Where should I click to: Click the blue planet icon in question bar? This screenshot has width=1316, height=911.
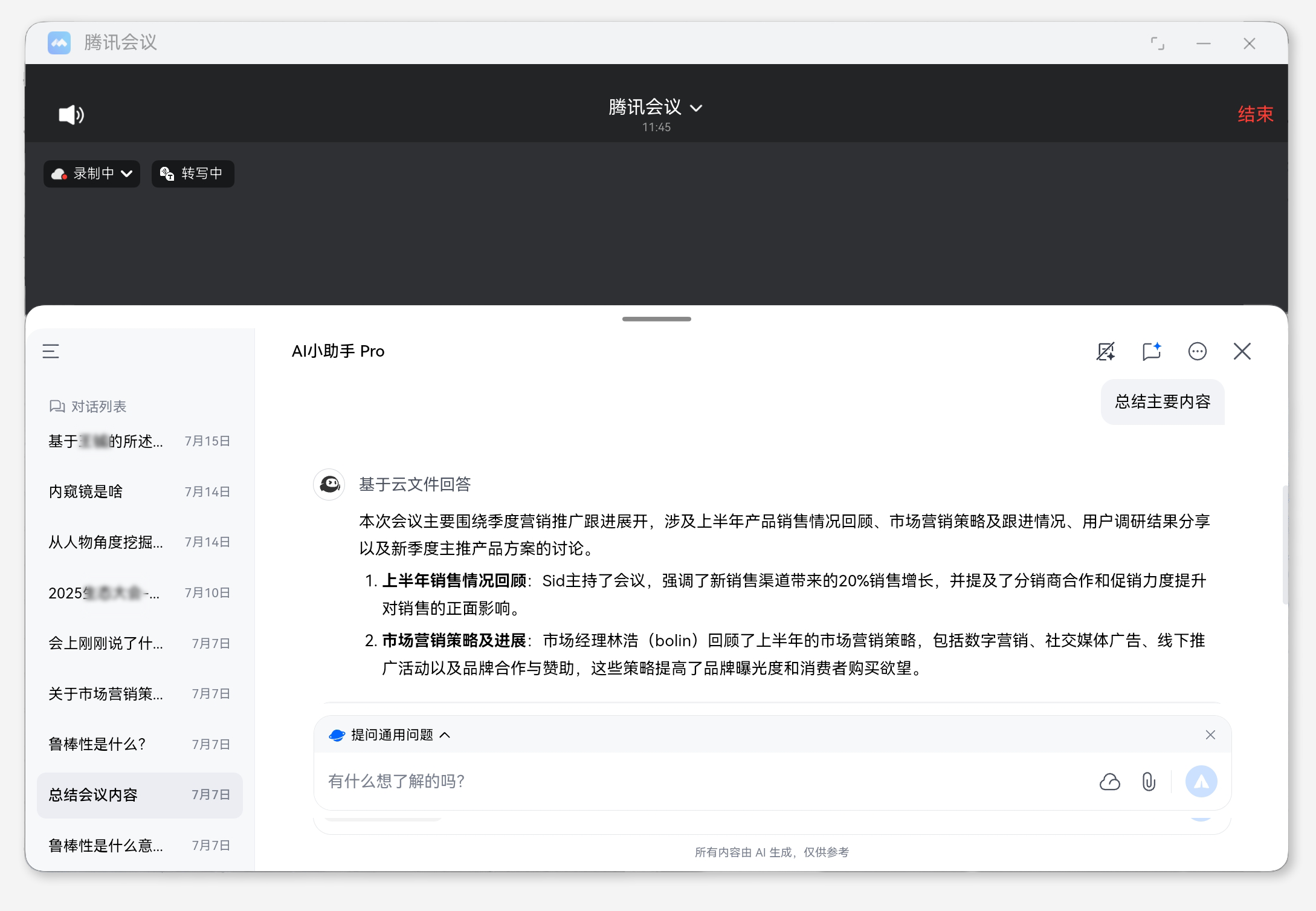pos(337,735)
